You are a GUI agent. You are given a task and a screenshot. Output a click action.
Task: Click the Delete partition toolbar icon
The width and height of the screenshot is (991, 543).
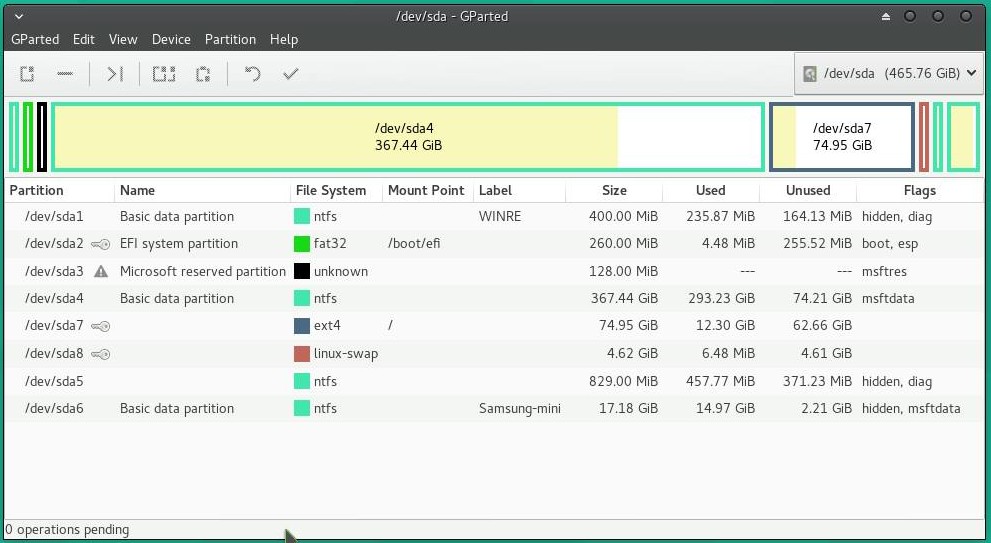tap(64, 74)
